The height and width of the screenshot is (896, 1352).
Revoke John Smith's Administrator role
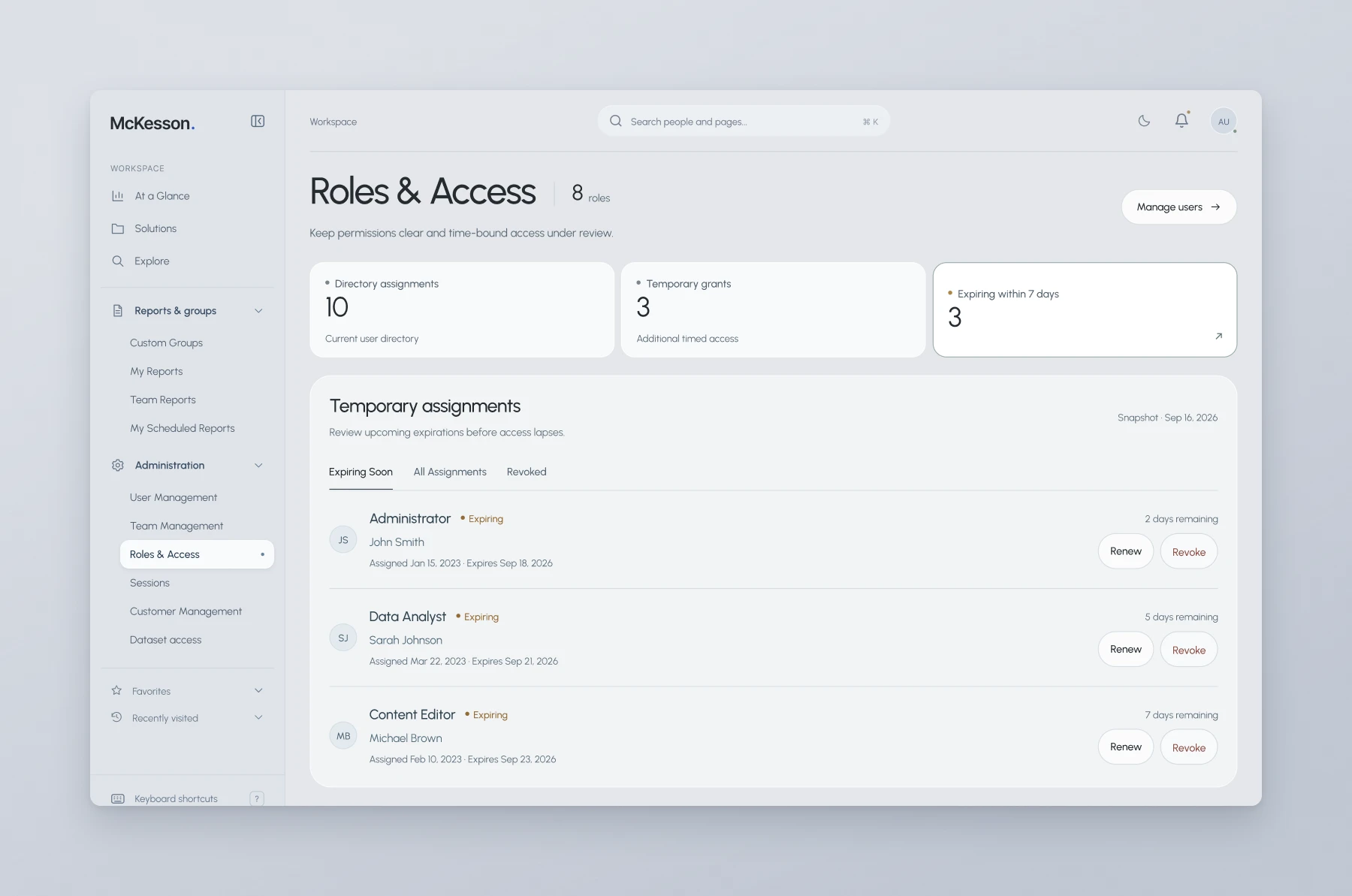coord(1188,551)
